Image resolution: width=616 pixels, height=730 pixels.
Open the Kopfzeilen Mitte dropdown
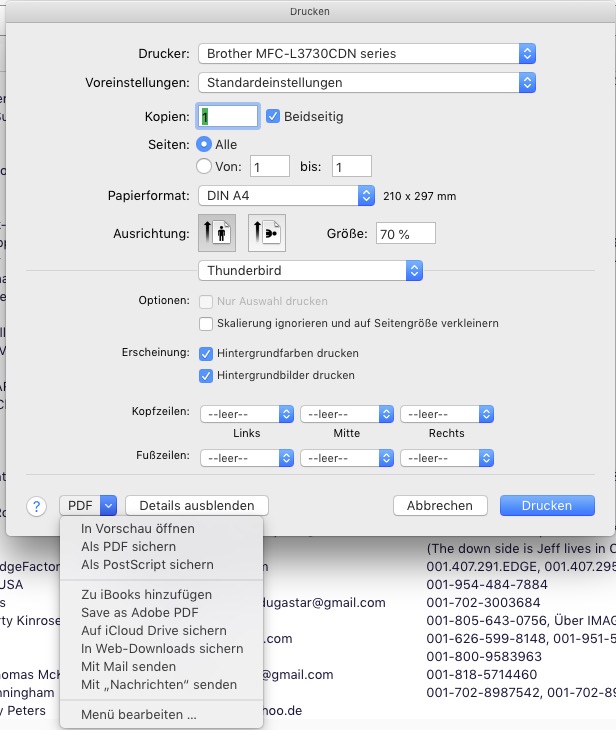(x=347, y=414)
